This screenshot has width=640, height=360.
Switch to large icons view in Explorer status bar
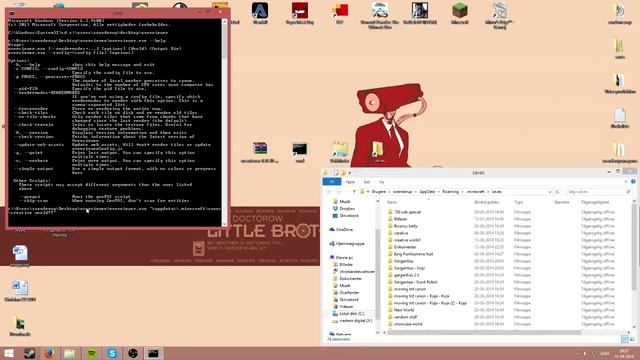click(632, 339)
